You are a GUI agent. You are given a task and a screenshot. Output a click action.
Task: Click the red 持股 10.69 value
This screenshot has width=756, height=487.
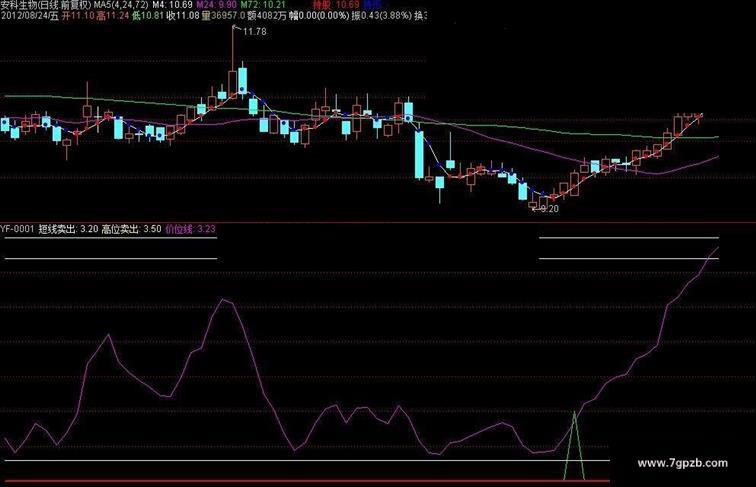point(336,5)
